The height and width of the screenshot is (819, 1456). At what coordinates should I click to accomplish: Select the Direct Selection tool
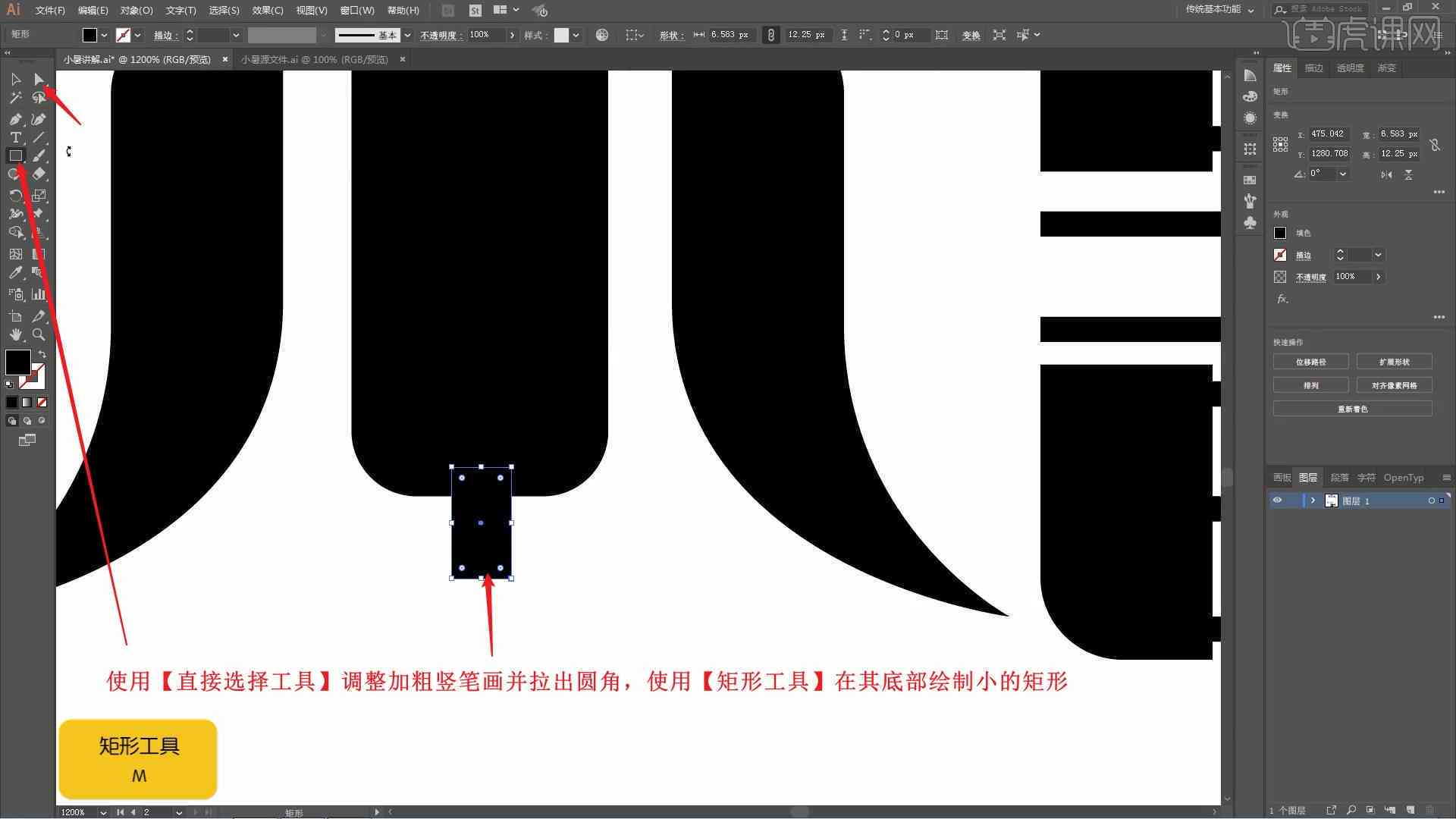click(38, 79)
